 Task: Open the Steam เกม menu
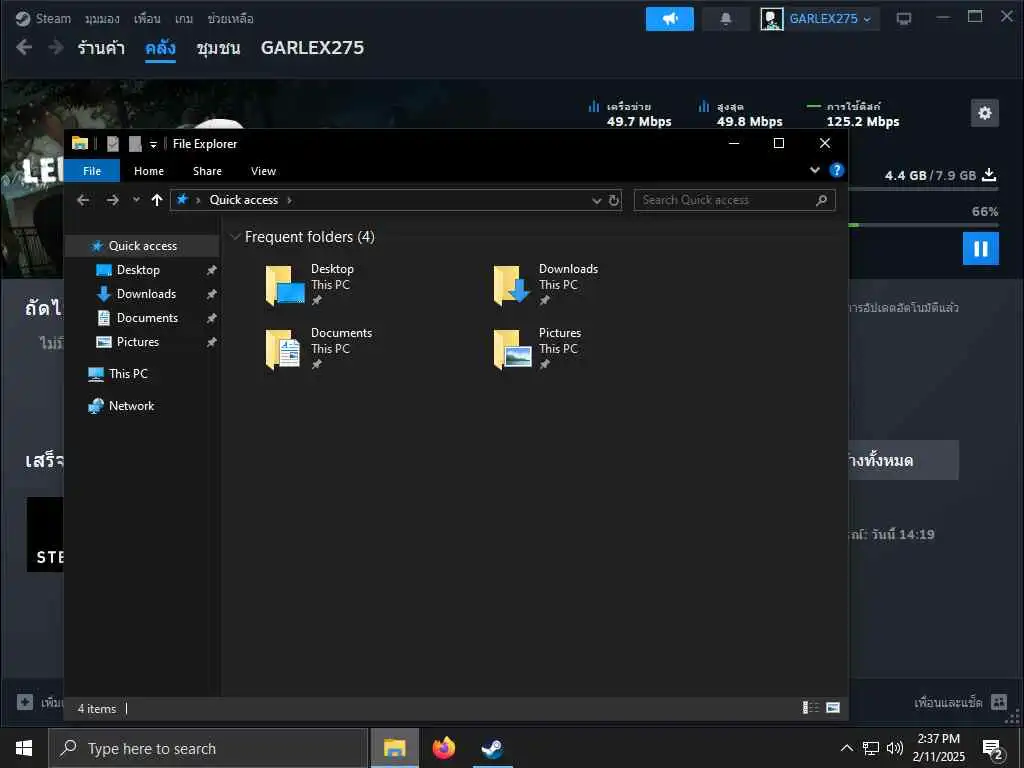click(x=184, y=18)
